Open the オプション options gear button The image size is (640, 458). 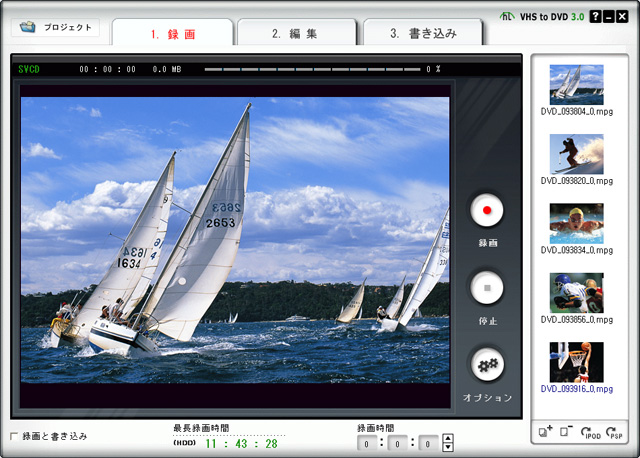(487, 365)
